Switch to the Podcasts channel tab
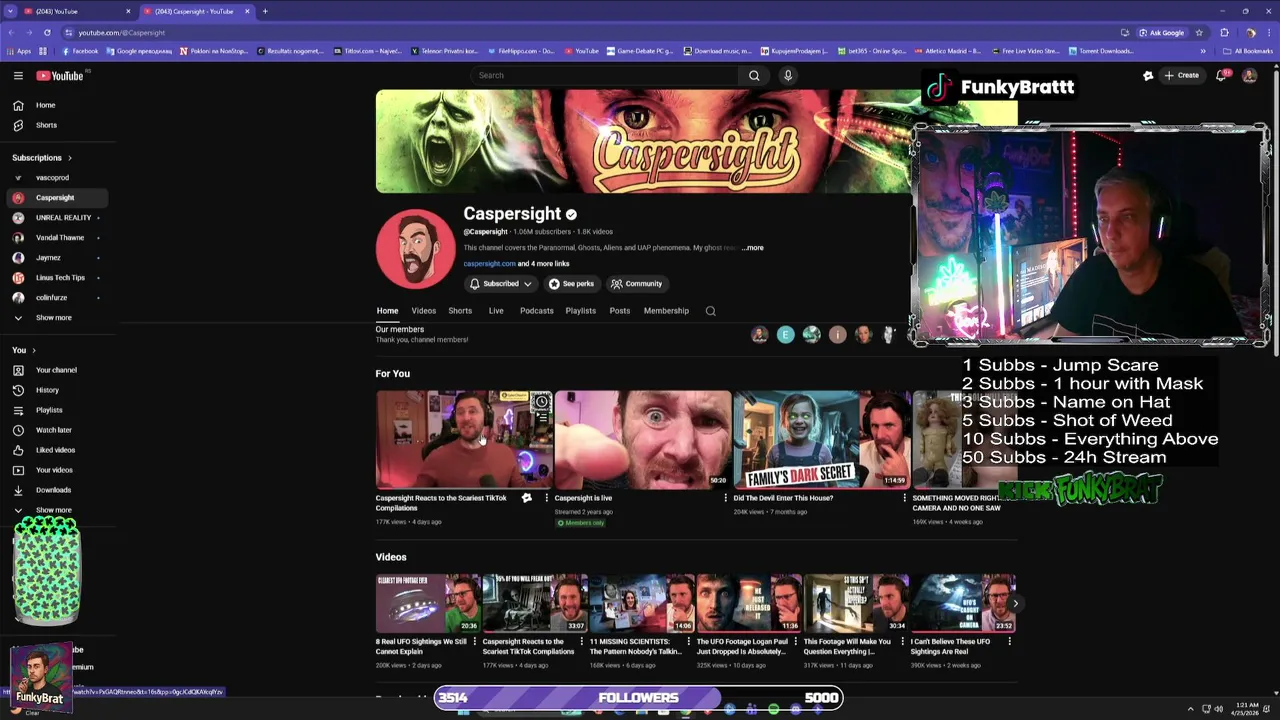The height and width of the screenshot is (720, 1280). pos(537,311)
